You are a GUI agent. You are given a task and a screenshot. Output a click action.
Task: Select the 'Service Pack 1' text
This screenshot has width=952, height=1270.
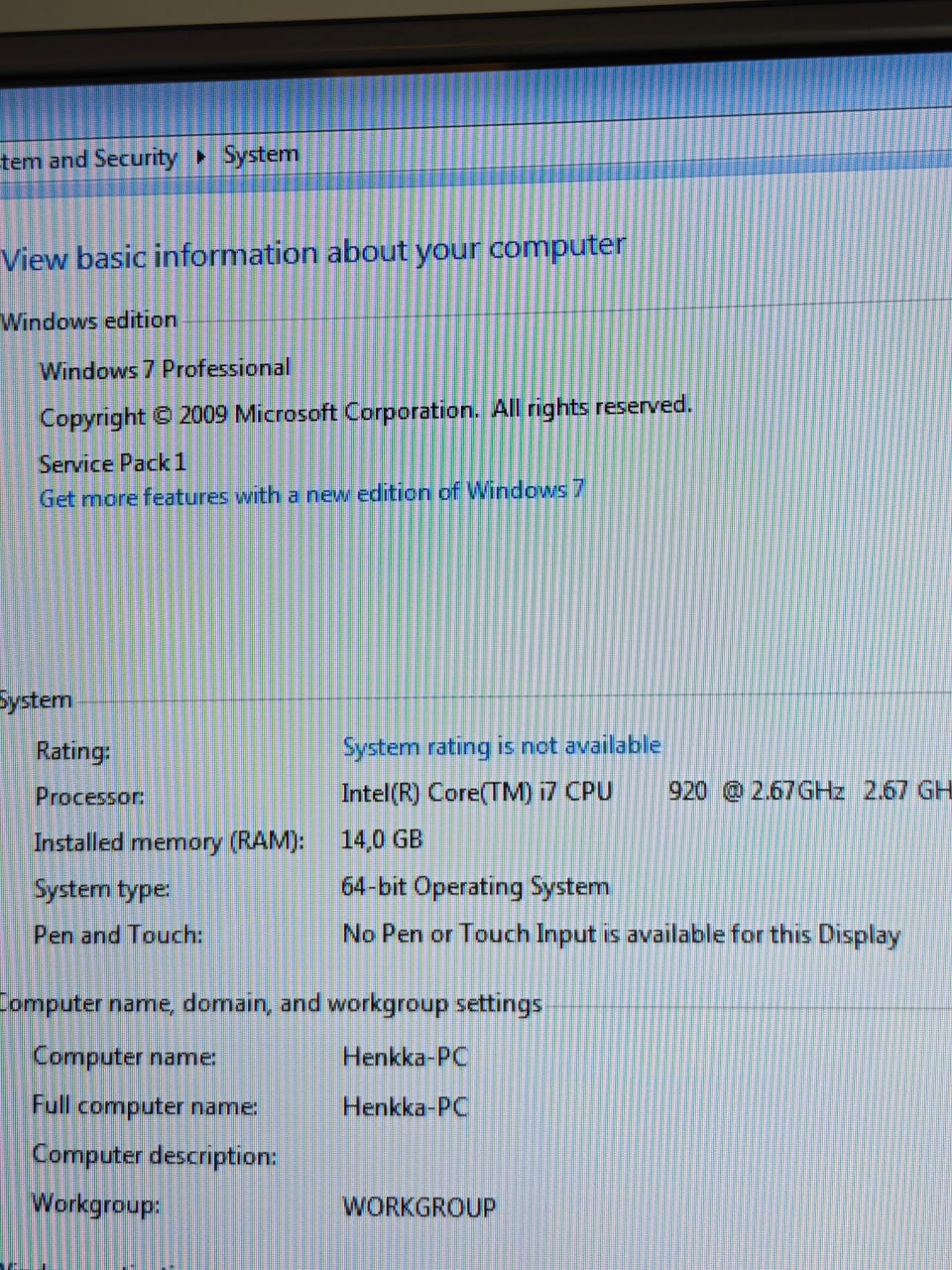[112, 463]
